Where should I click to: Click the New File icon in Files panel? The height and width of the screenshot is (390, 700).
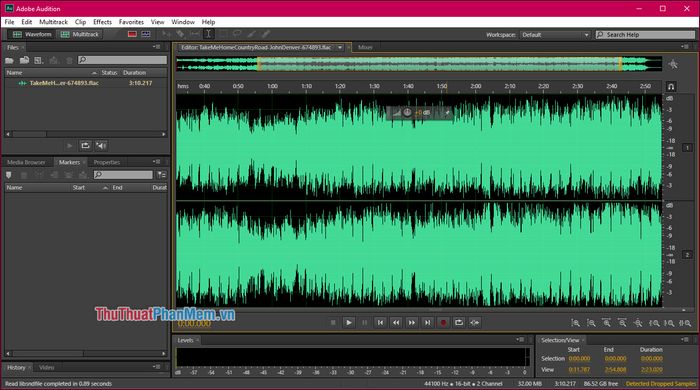(39, 60)
